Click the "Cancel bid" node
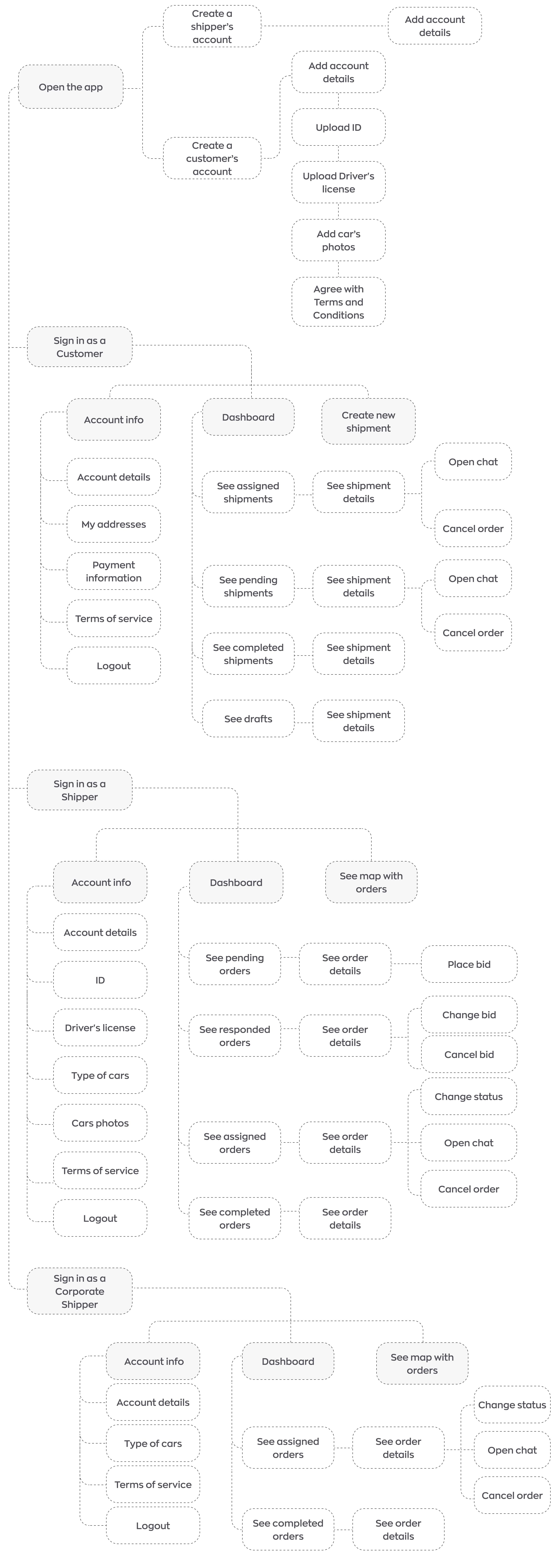Screen dimensions: 560x1568 469,1054
